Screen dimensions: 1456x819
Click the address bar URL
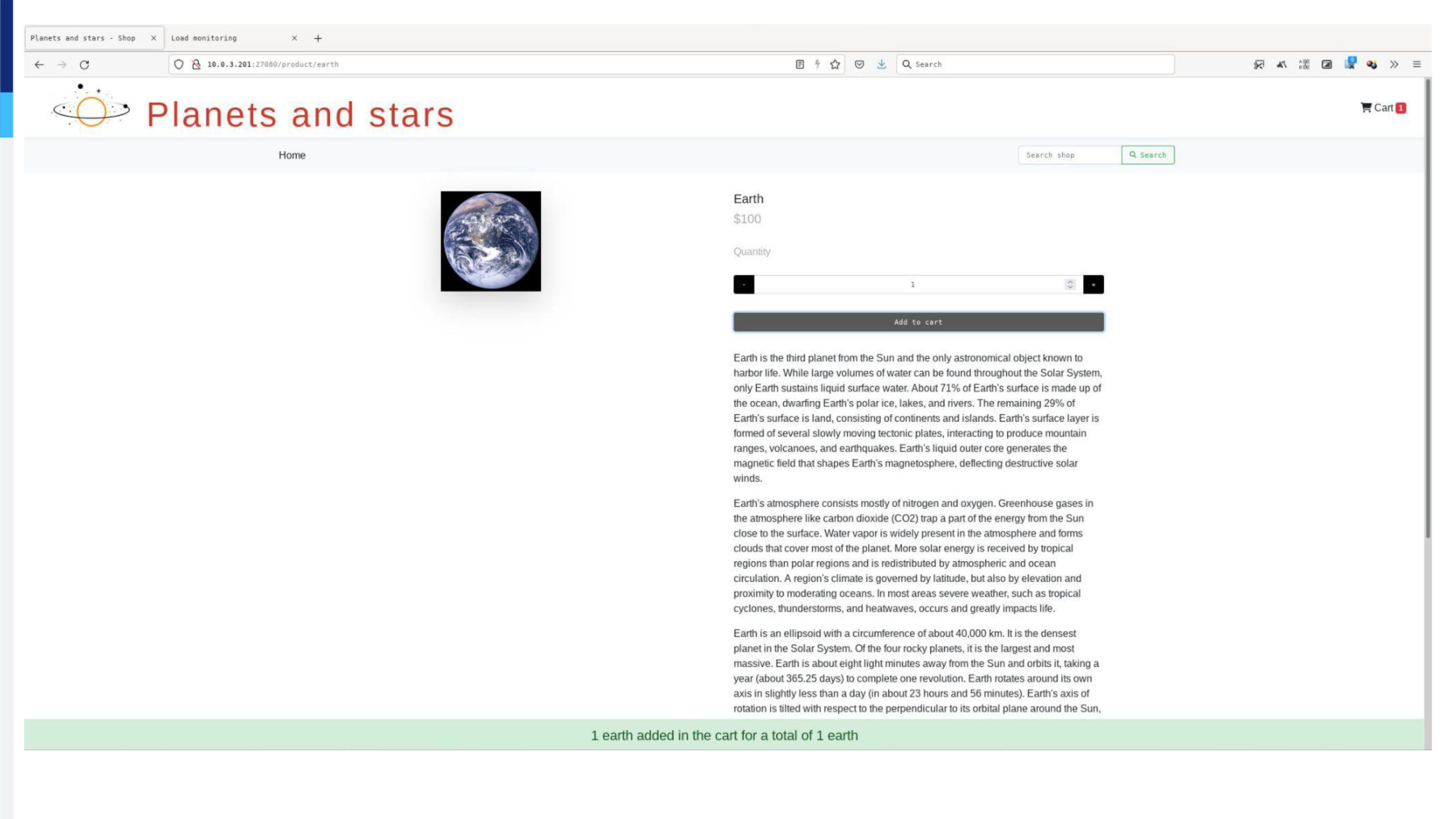click(273, 65)
